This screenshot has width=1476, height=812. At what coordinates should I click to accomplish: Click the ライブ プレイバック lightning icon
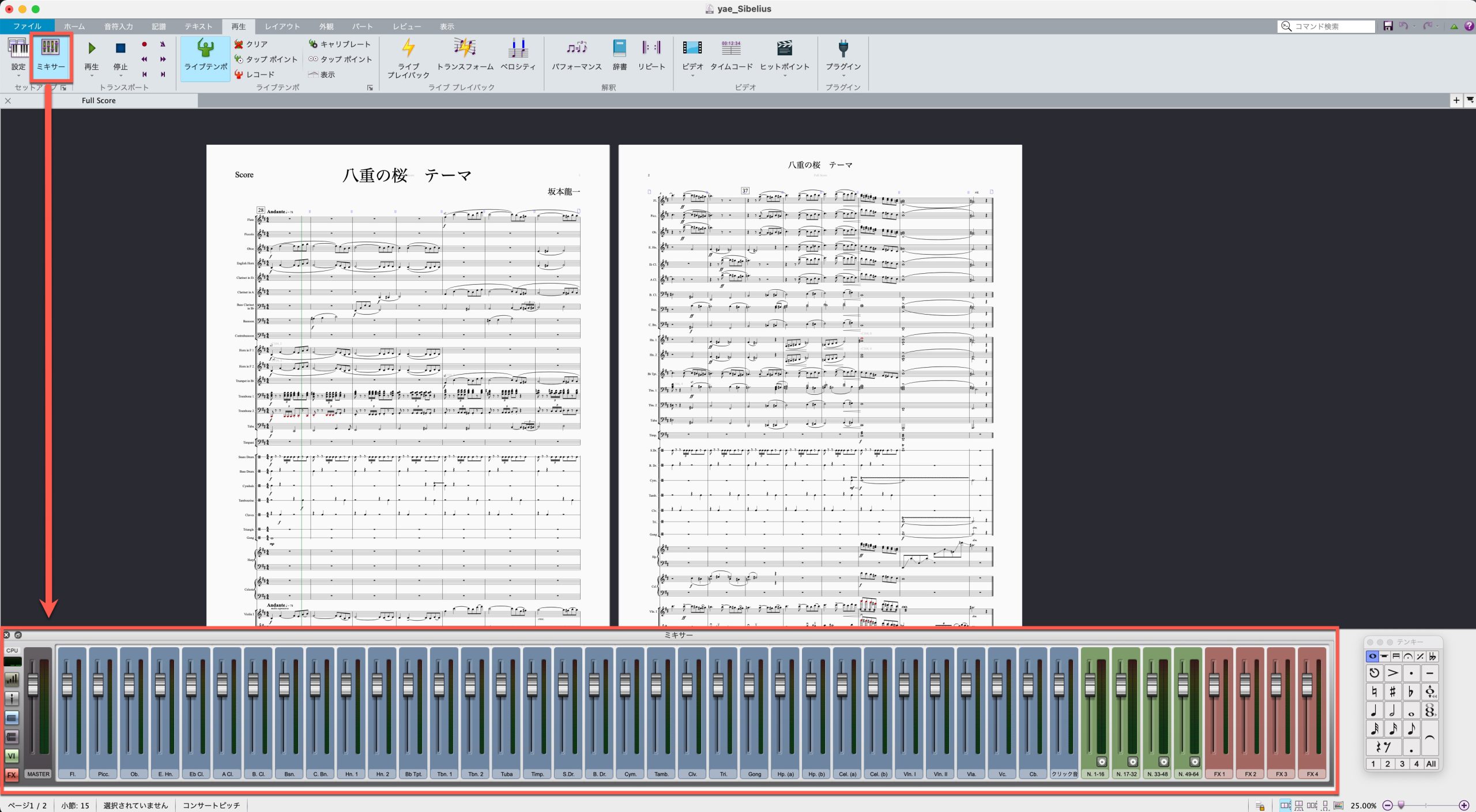click(408, 48)
